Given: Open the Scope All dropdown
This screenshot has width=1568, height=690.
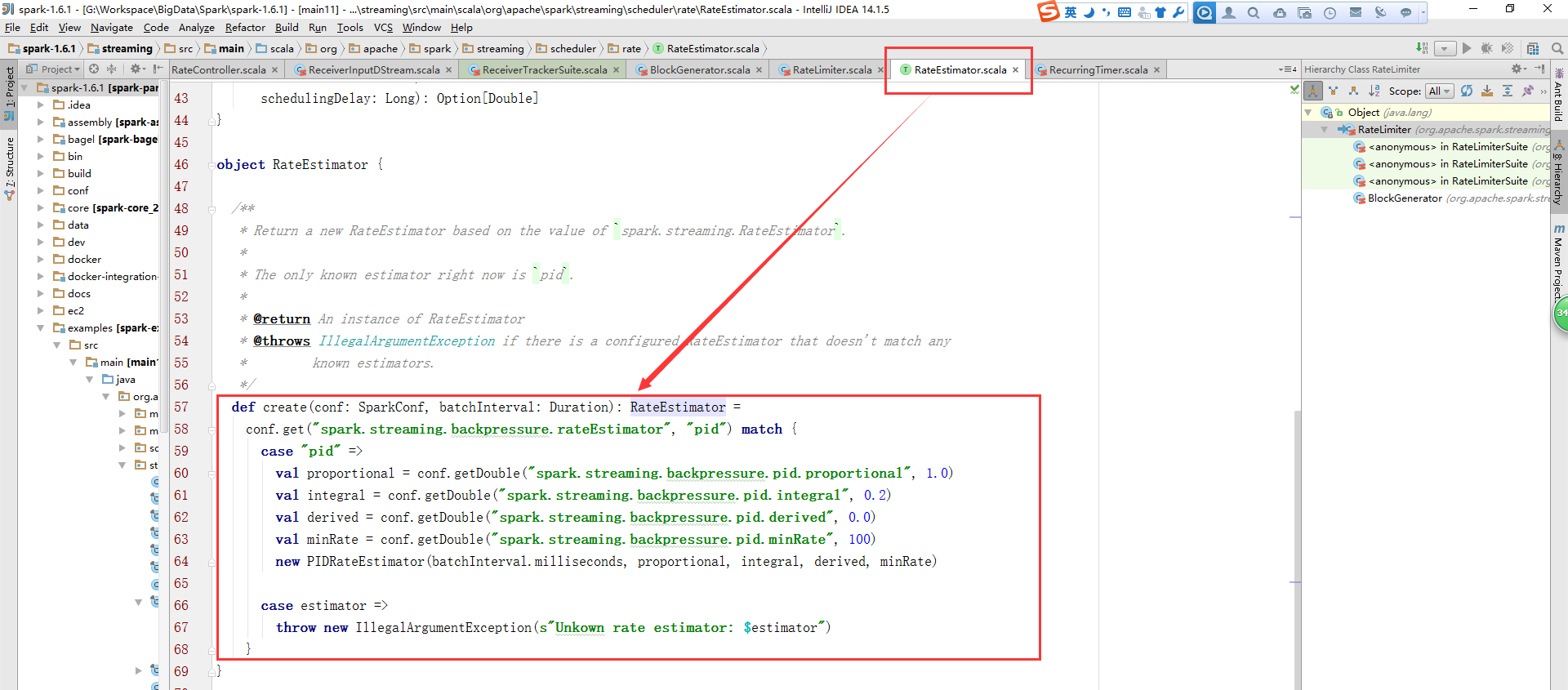Looking at the screenshot, I should (1440, 91).
